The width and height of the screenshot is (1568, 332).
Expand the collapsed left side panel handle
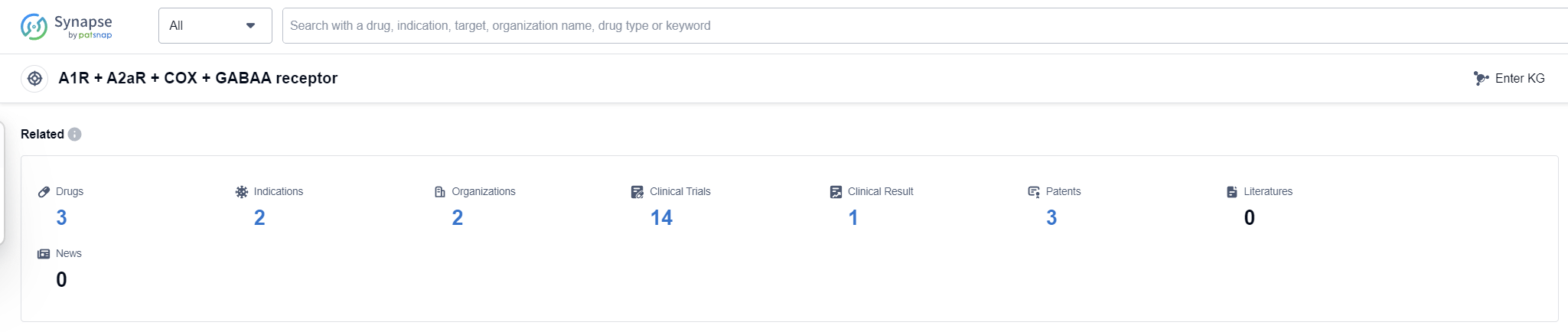point(2,182)
